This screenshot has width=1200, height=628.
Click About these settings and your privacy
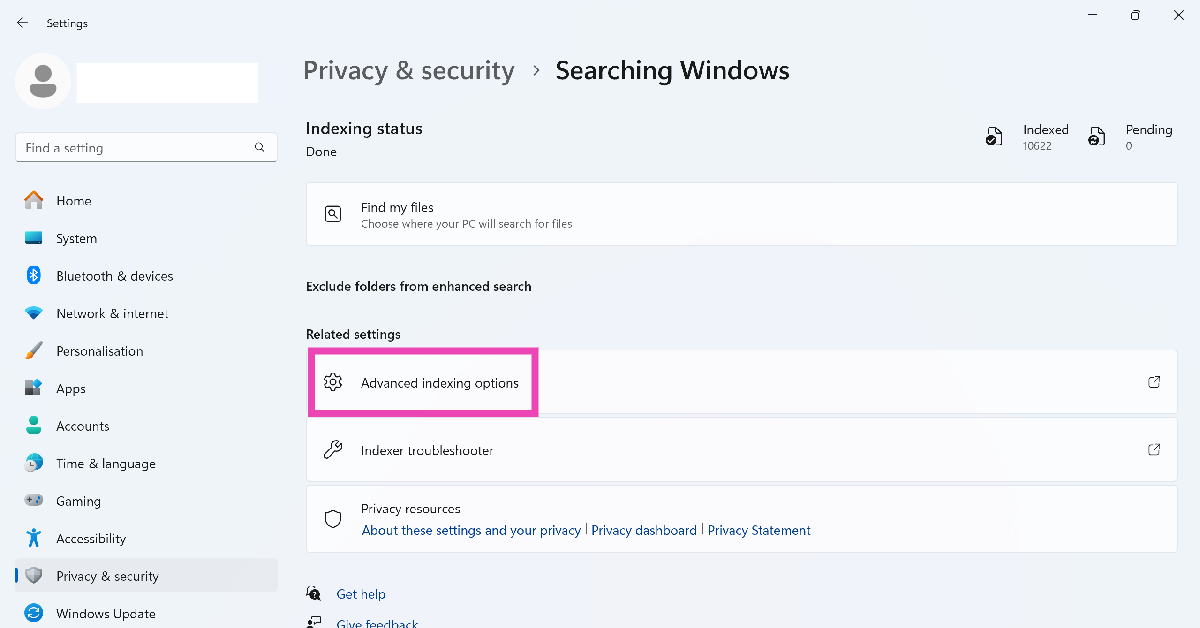tap(471, 531)
